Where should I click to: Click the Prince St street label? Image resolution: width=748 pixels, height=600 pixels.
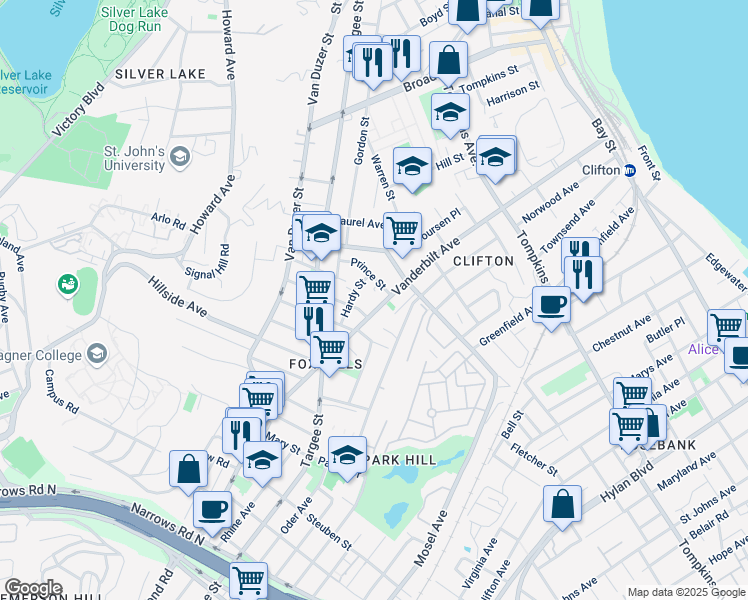click(368, 274)
